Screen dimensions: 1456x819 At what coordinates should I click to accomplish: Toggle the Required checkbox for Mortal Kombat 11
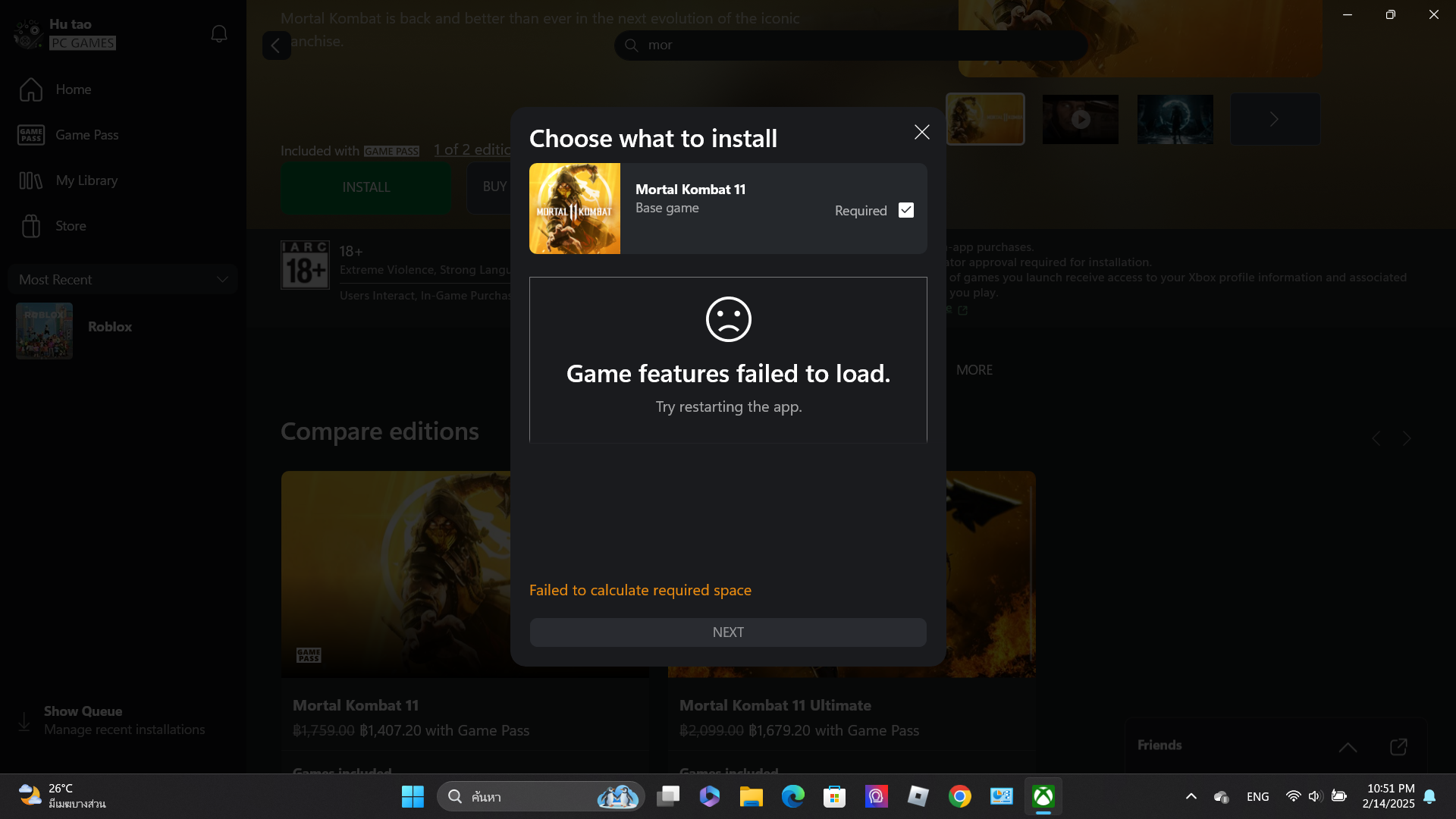pyautogui.click(x=906, y=210)
